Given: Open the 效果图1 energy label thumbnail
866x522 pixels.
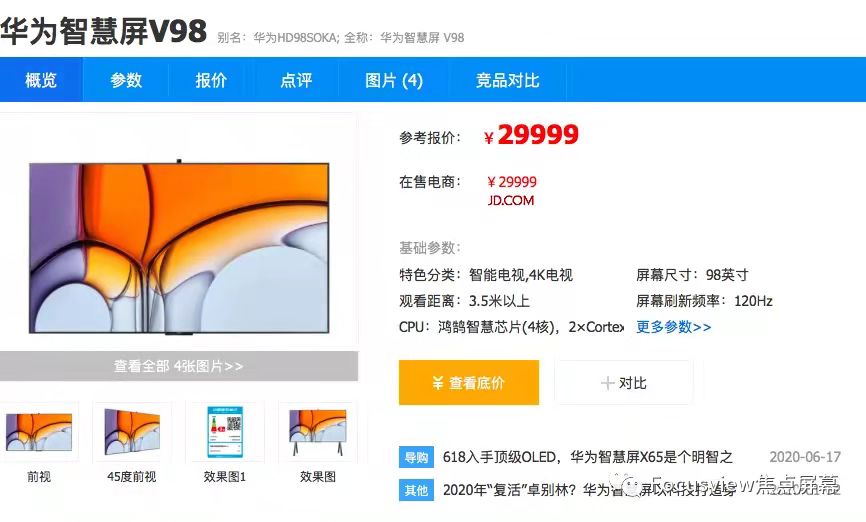Looking at the screenshot, I should (225, 432).
